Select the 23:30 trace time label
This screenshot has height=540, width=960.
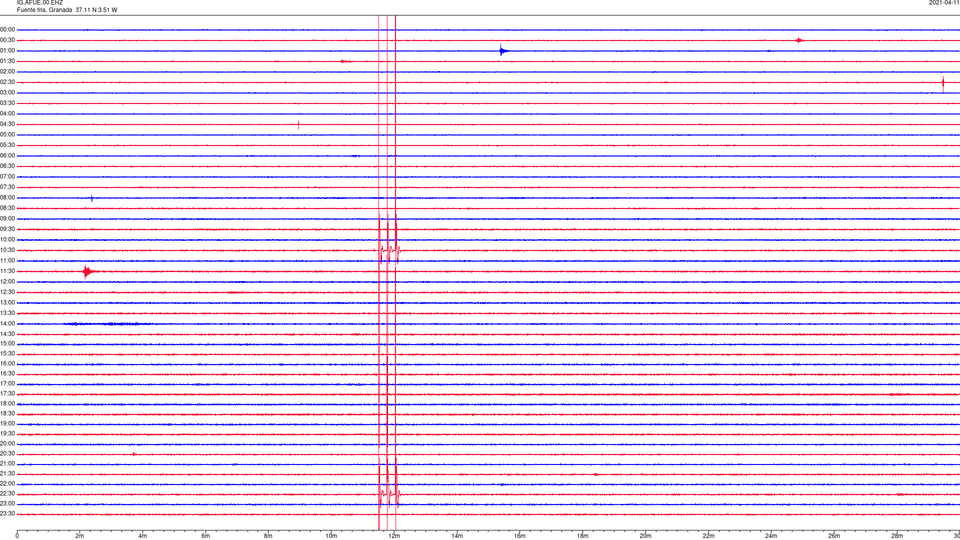click(8, 514)
